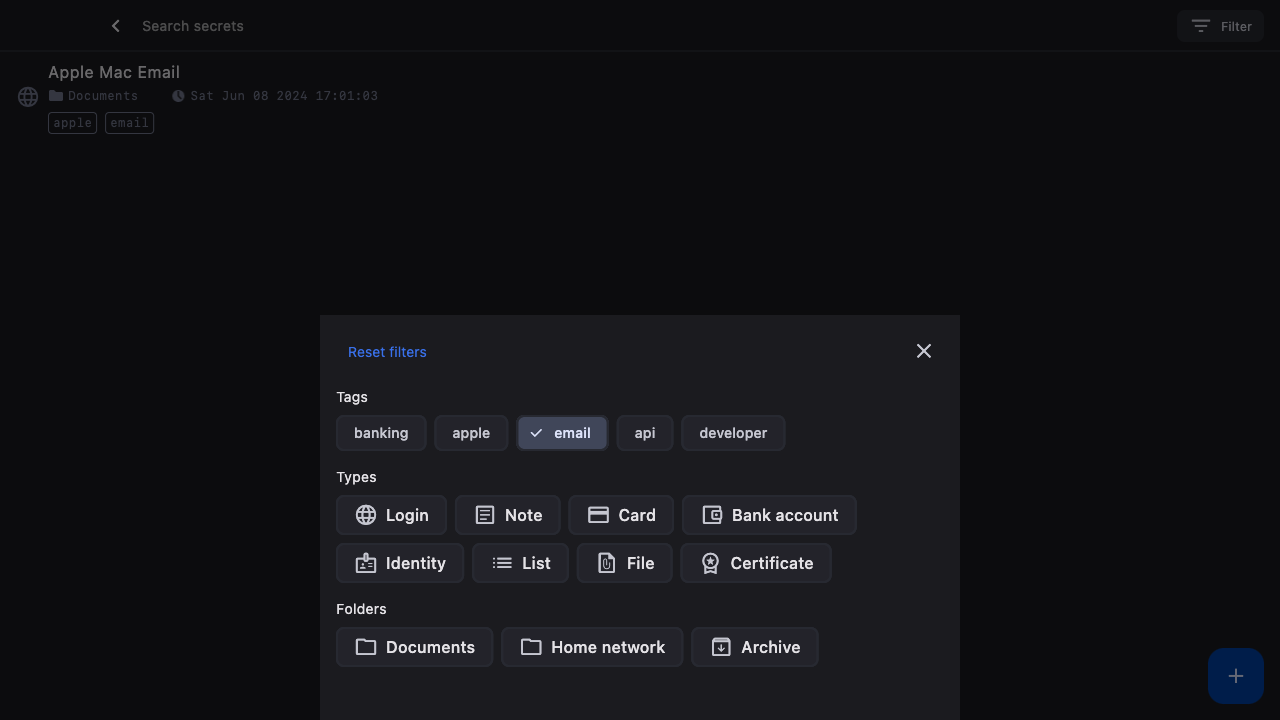Click the plus button to add secret
This screenshot has width=1280, height=720.
click(x=1235, y=676)
